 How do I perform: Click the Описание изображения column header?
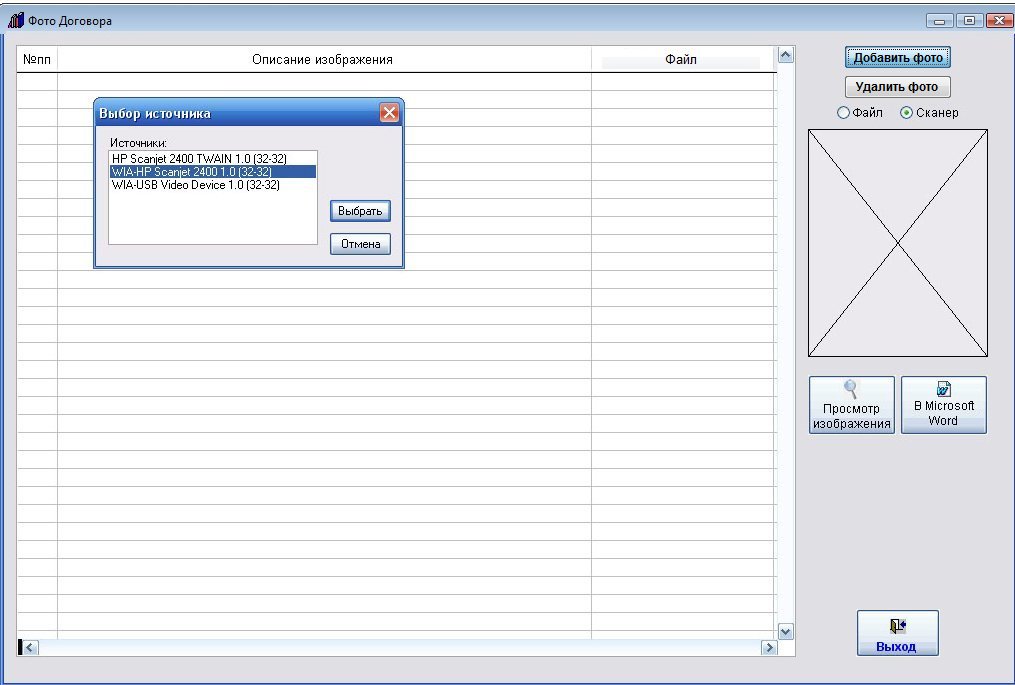[324, 60]
